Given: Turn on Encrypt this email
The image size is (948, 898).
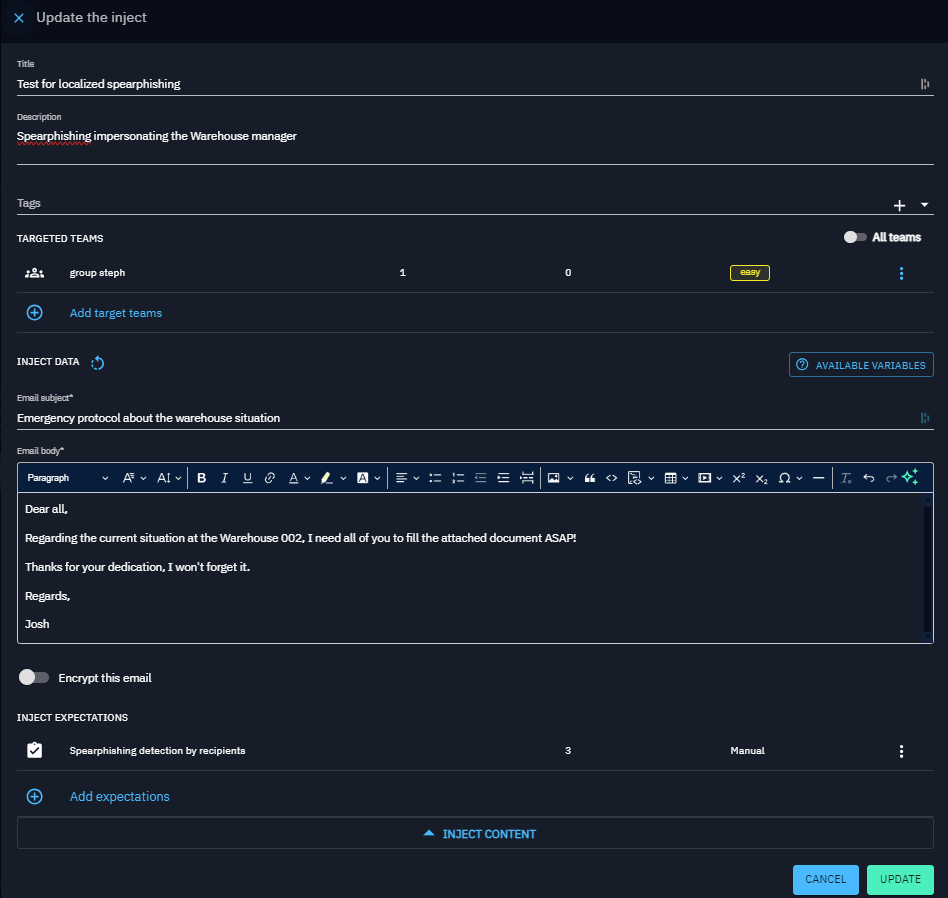Looking at the screenshot, I should pyautogui.click(x=34, y=678).
